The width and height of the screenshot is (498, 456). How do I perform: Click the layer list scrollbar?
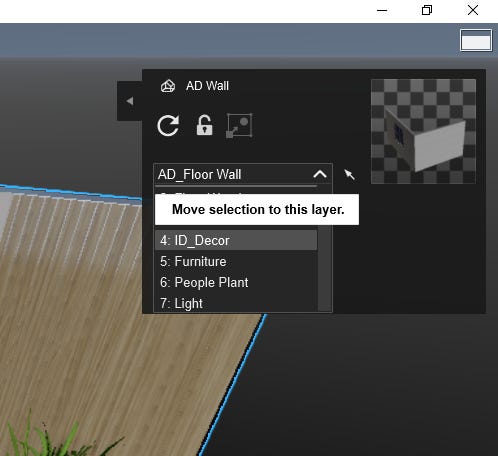click(324, 268)
